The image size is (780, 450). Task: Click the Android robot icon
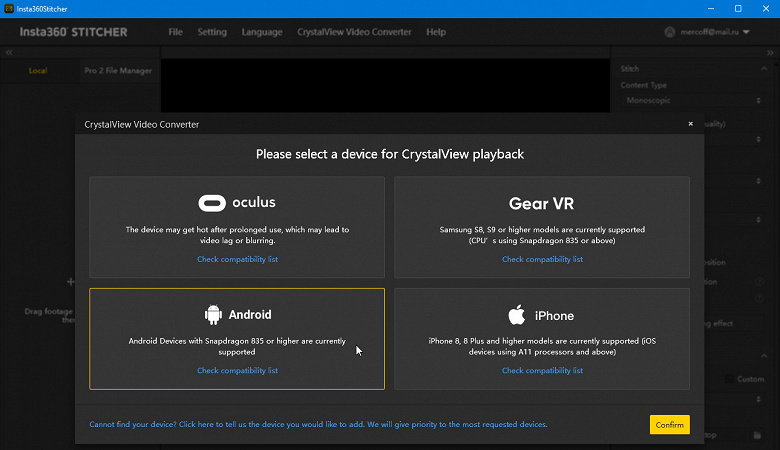click(213, 315)
